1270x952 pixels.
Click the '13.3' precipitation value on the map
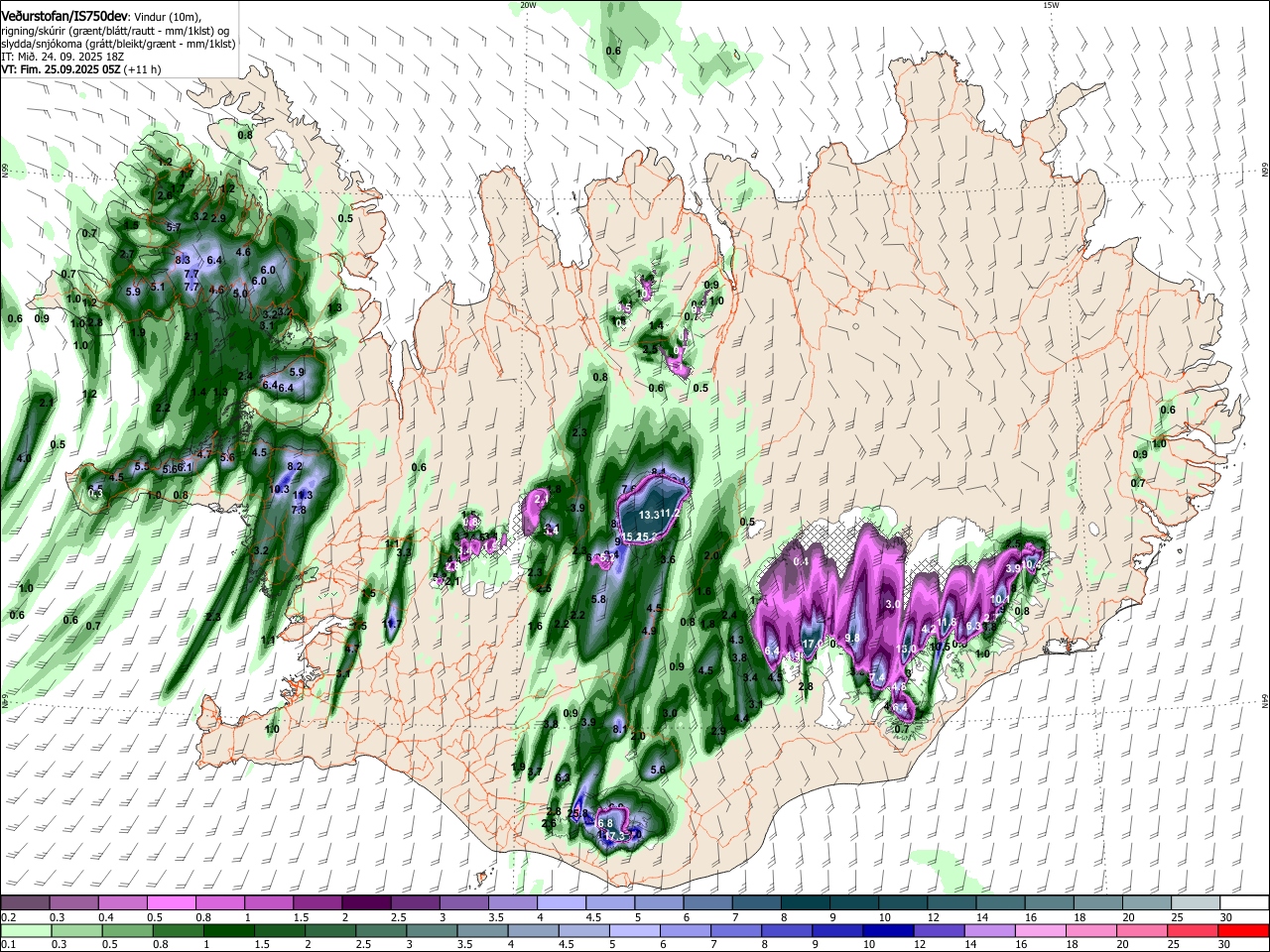pyautogui.click(x=650, y=515)
